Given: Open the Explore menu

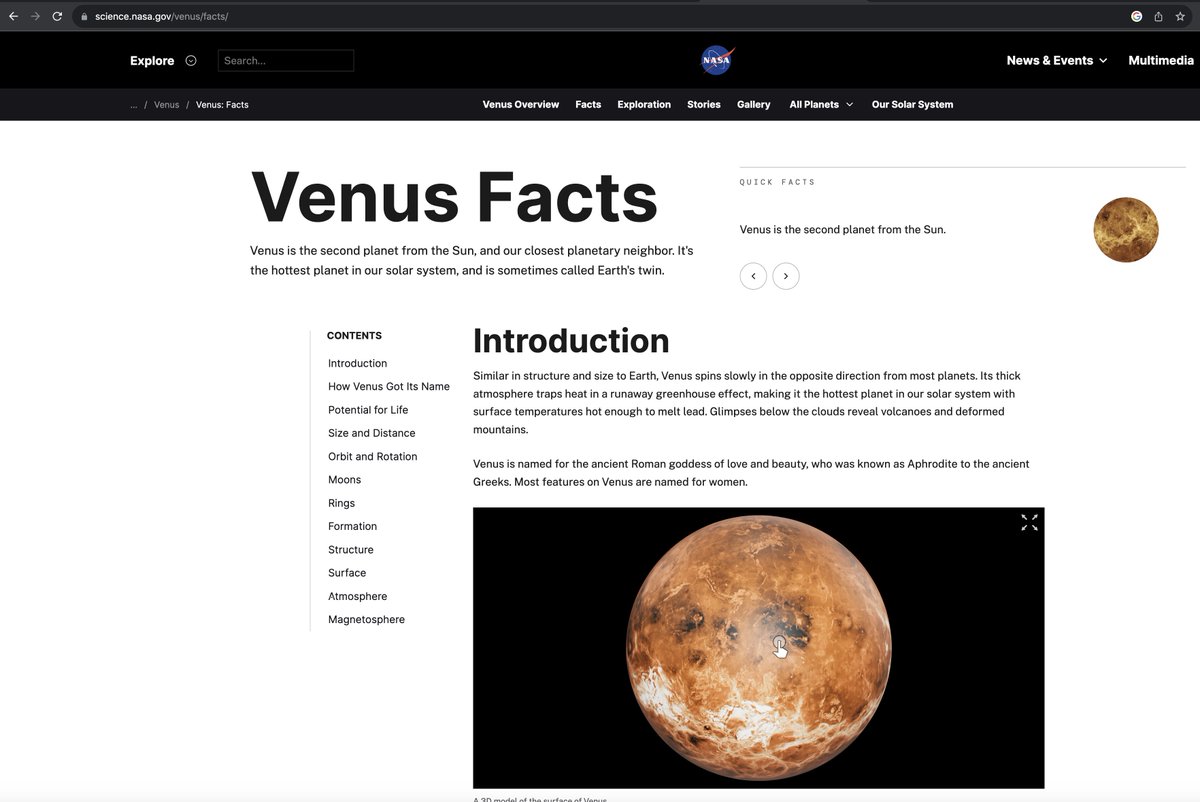Looking at the screenshot, I should [163, 61].
